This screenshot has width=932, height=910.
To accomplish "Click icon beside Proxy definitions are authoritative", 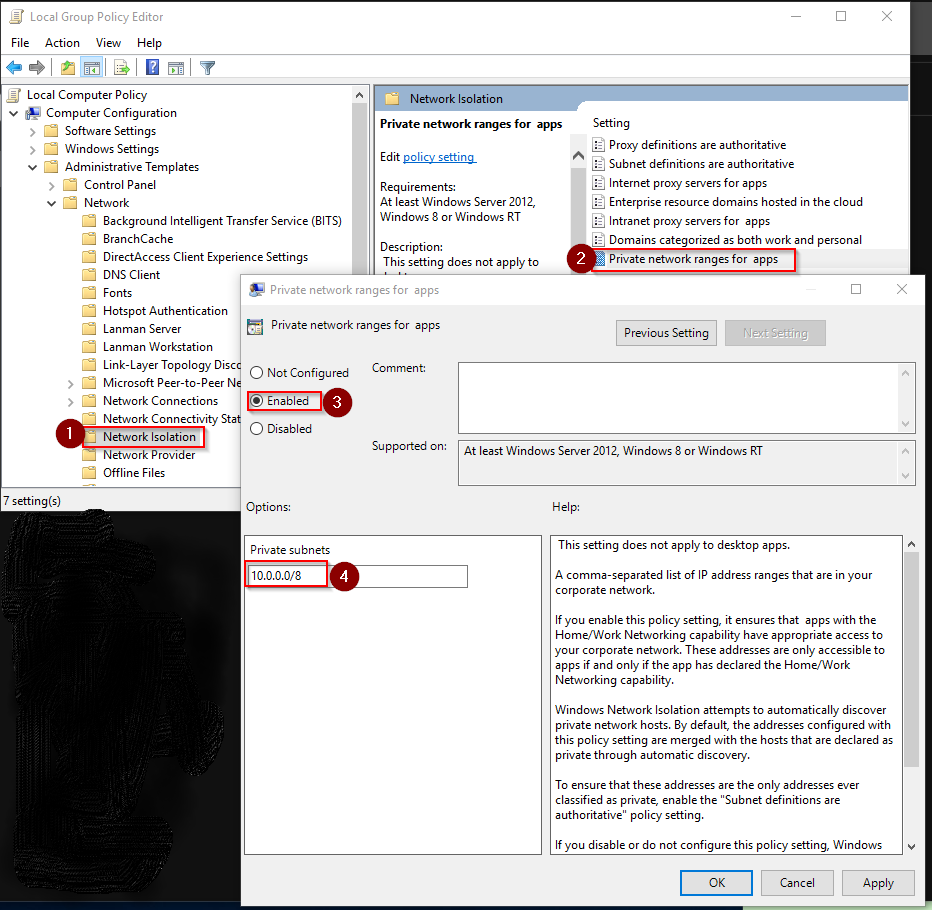I will [x=599, y=145].
